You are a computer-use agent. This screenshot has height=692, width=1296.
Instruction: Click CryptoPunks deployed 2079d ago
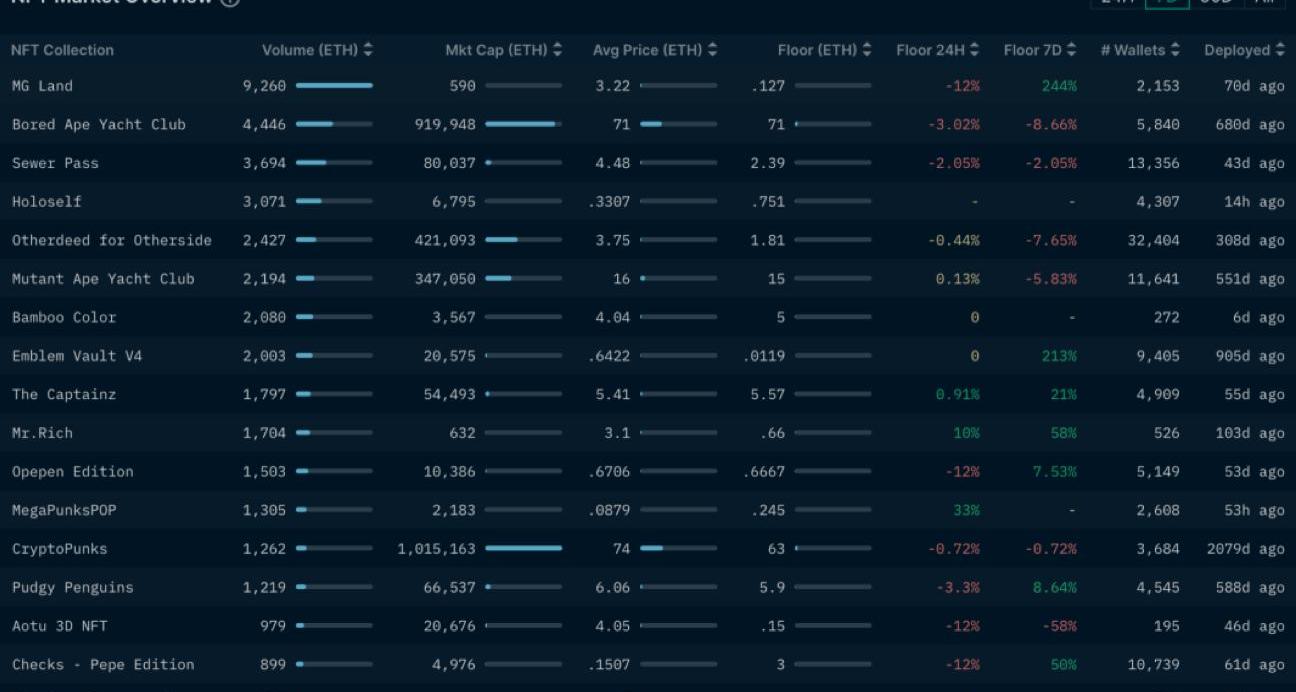point(1246,549)
